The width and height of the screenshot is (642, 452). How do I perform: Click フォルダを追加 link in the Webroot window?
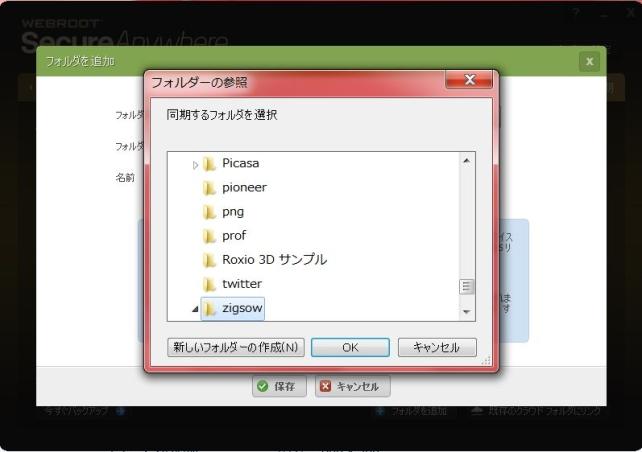411,411
